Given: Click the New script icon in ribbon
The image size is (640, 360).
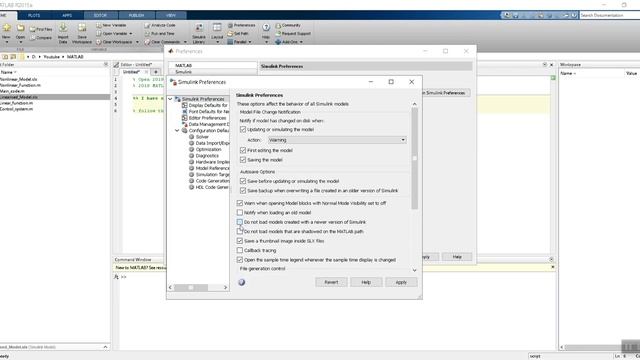Looking at the screenshot, I should click(x=7, y=29).
